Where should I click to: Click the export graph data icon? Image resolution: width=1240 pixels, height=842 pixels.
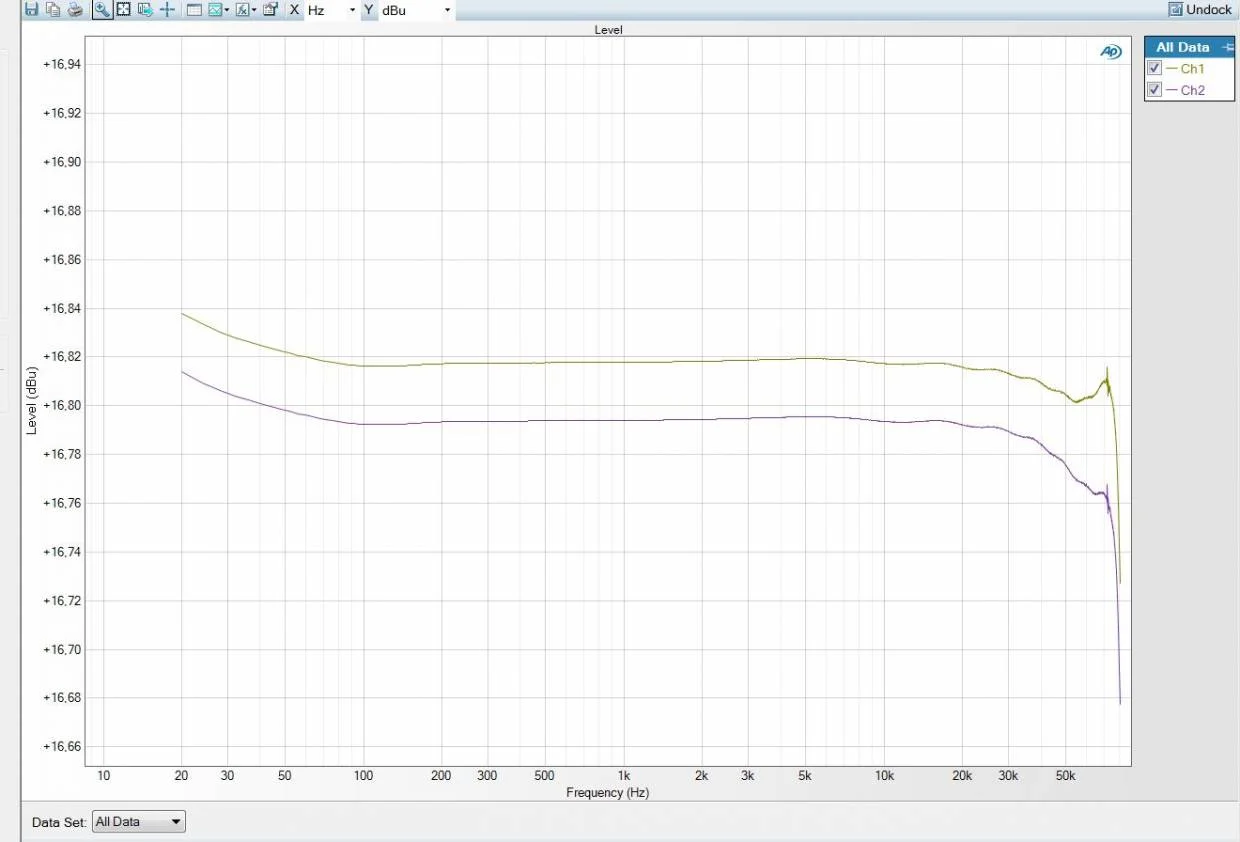[145, 9]
